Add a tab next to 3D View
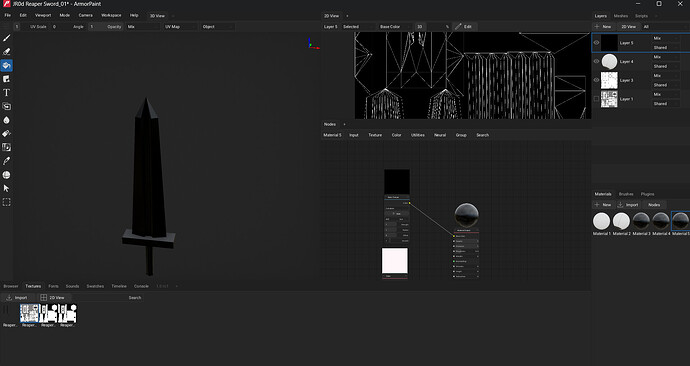 [x=173, y=16]
